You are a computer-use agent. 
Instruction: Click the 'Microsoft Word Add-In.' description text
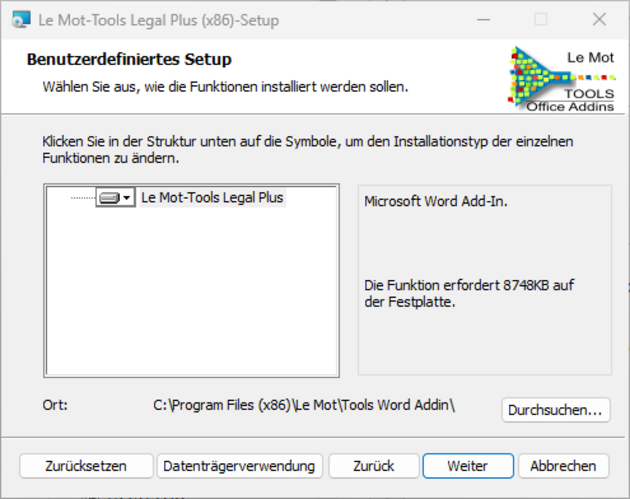436,201
